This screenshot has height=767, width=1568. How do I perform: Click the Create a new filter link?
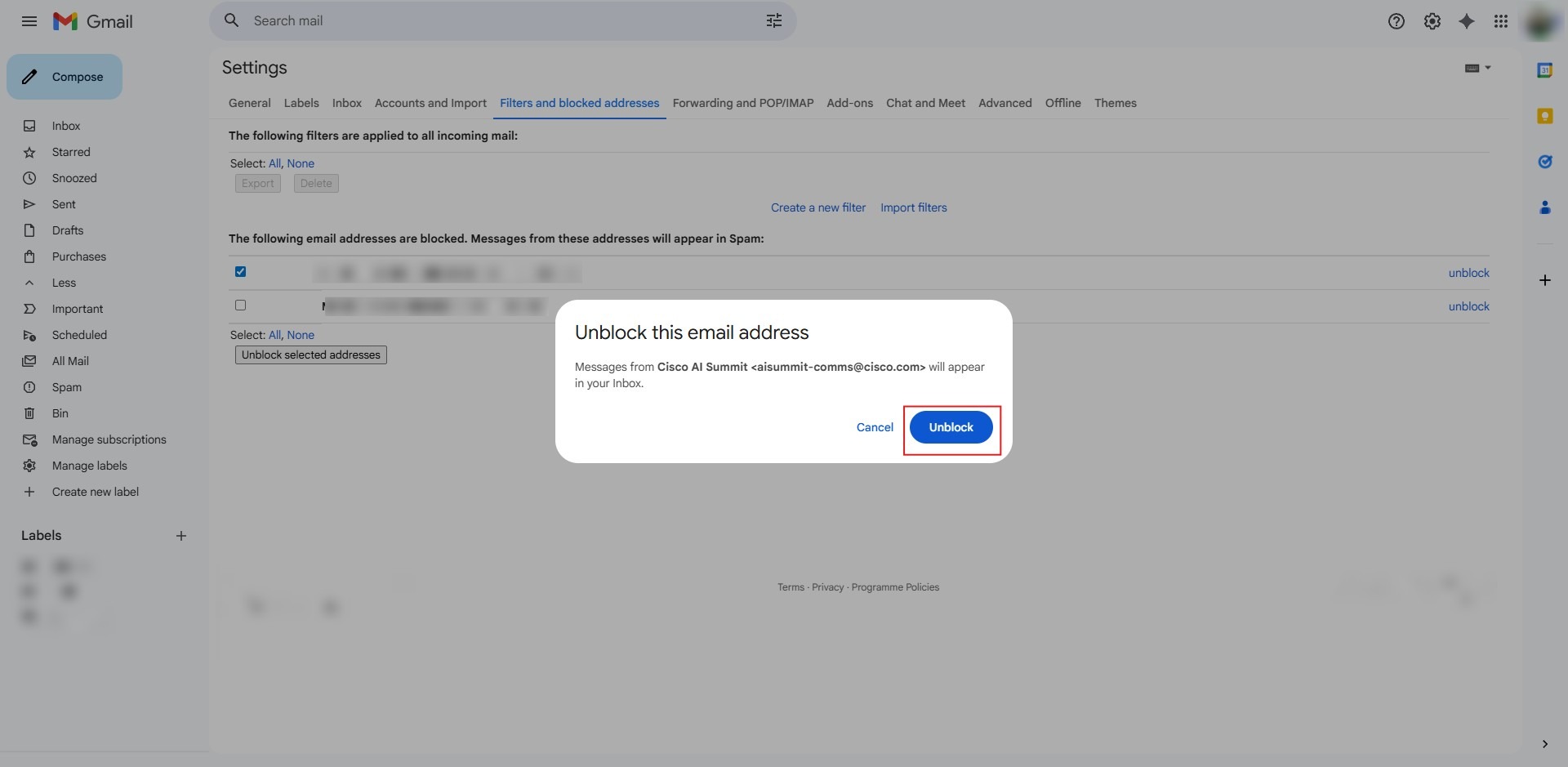[x=817, y=207]
